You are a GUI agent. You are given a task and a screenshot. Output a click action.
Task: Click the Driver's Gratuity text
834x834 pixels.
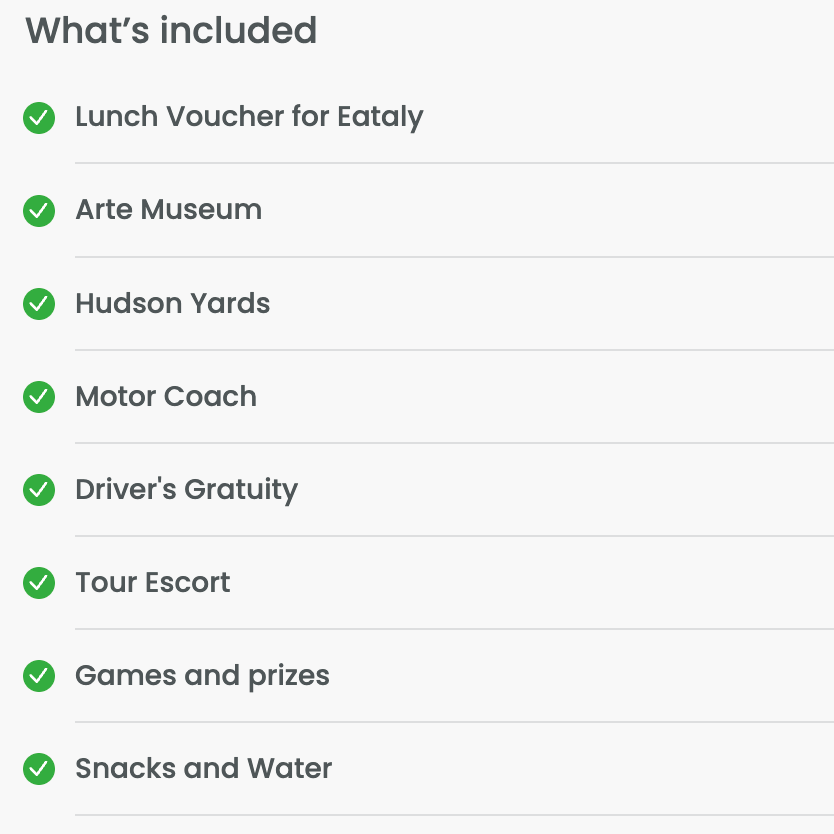point(186,490)
